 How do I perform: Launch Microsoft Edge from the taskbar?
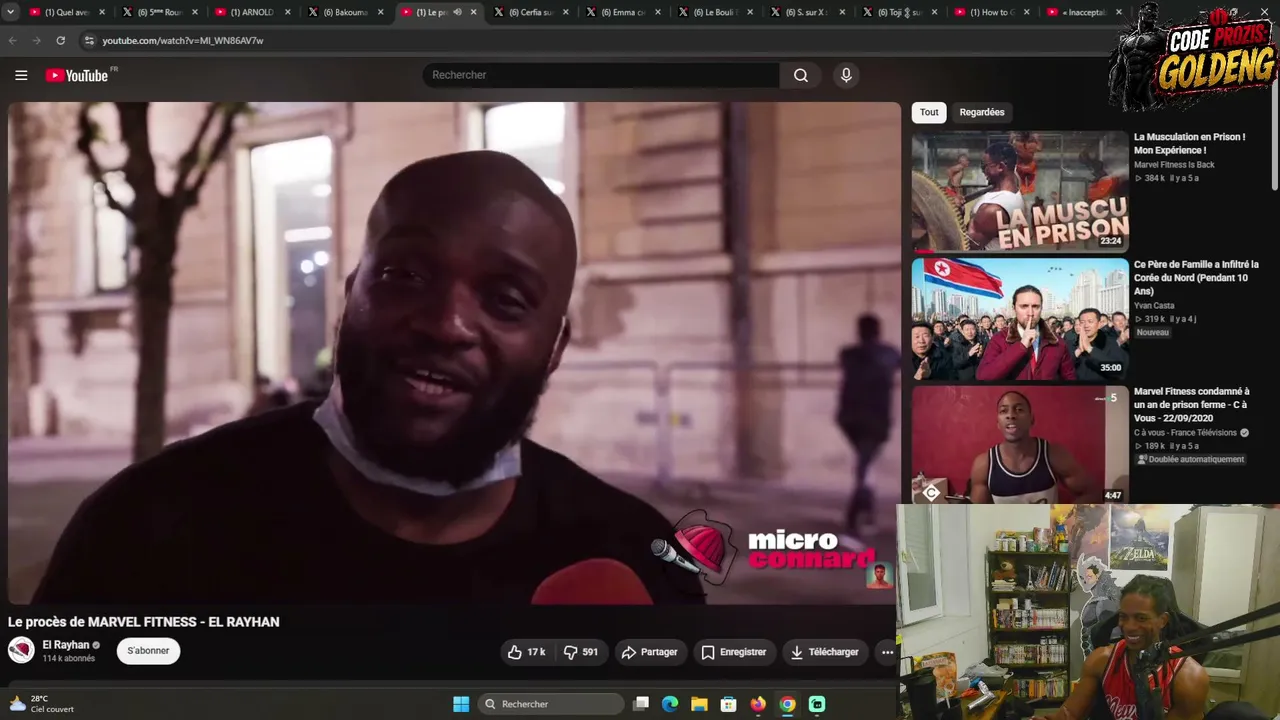click(x=670, y=704)
